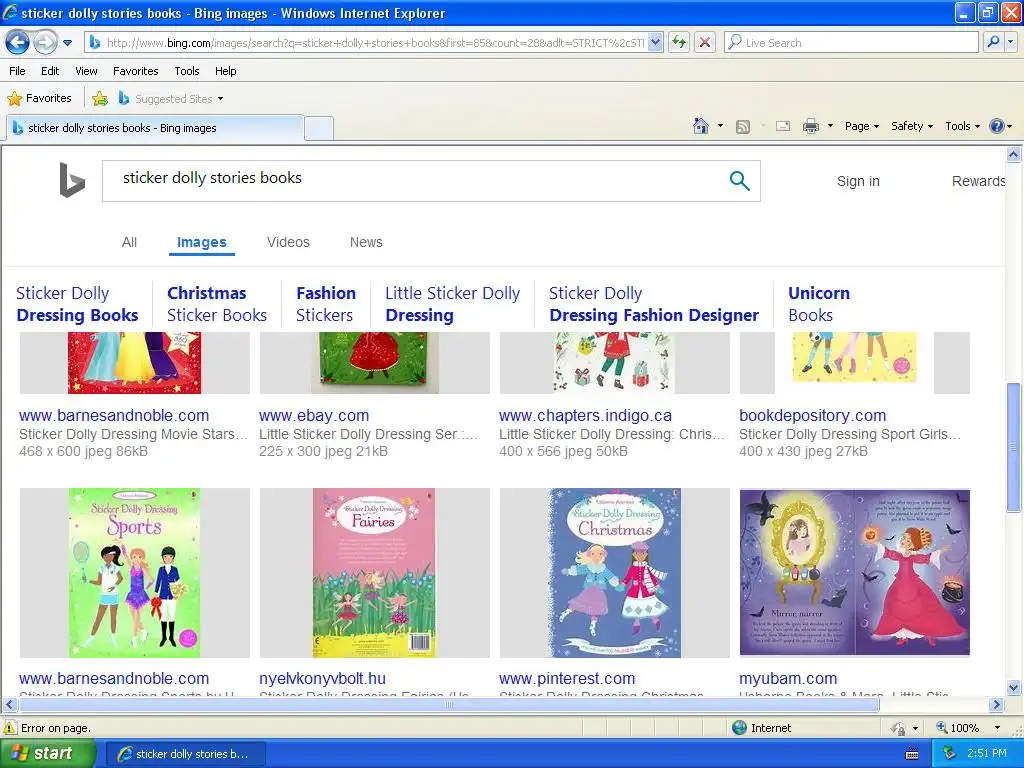Open the View menu

click(86, 71)
